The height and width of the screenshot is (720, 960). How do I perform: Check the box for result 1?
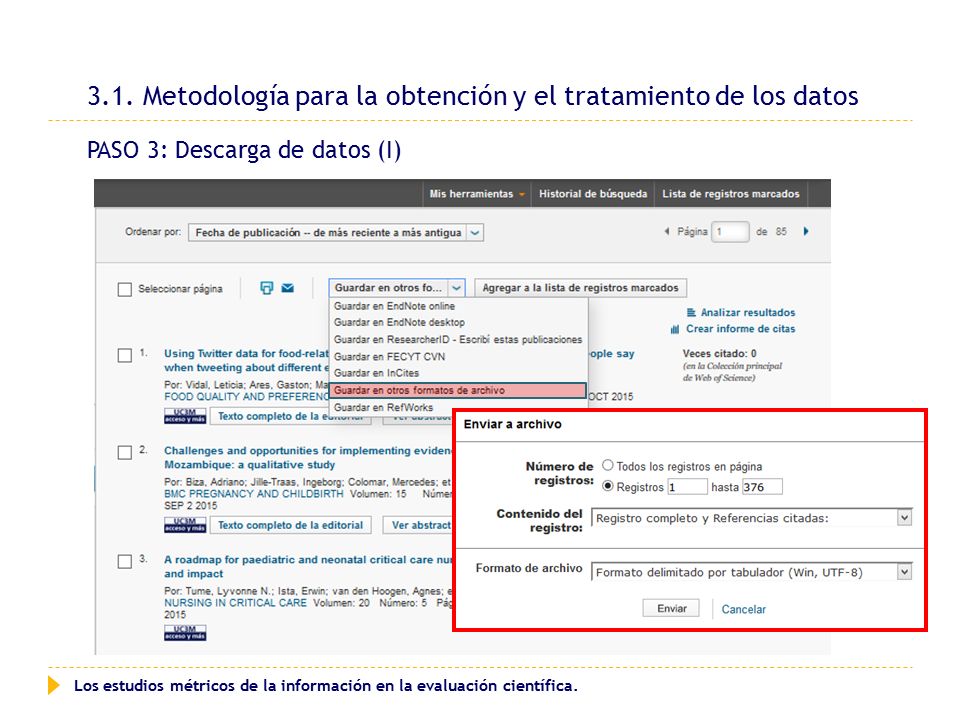click(124, 356)
